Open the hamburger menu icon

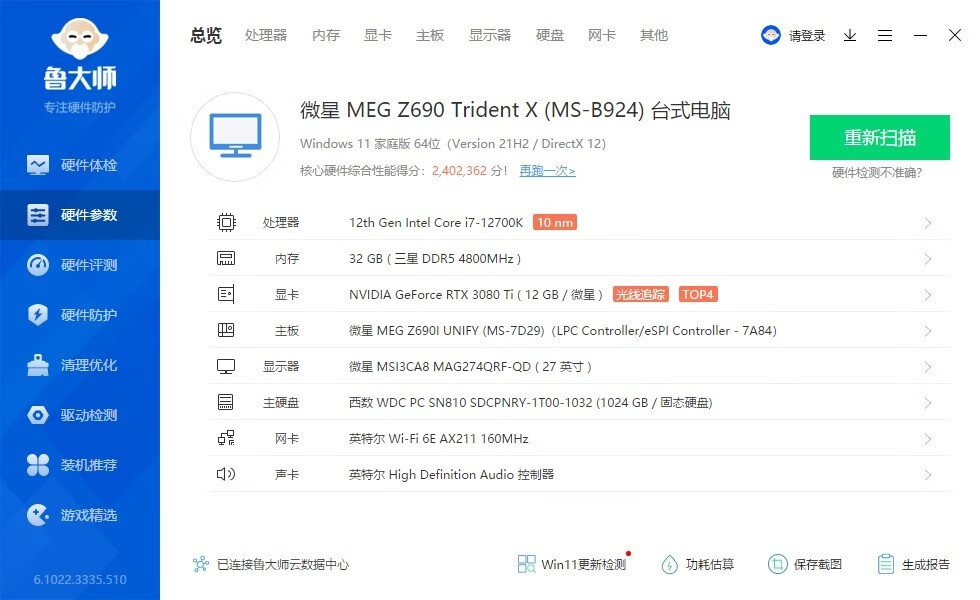pos(885,36)
